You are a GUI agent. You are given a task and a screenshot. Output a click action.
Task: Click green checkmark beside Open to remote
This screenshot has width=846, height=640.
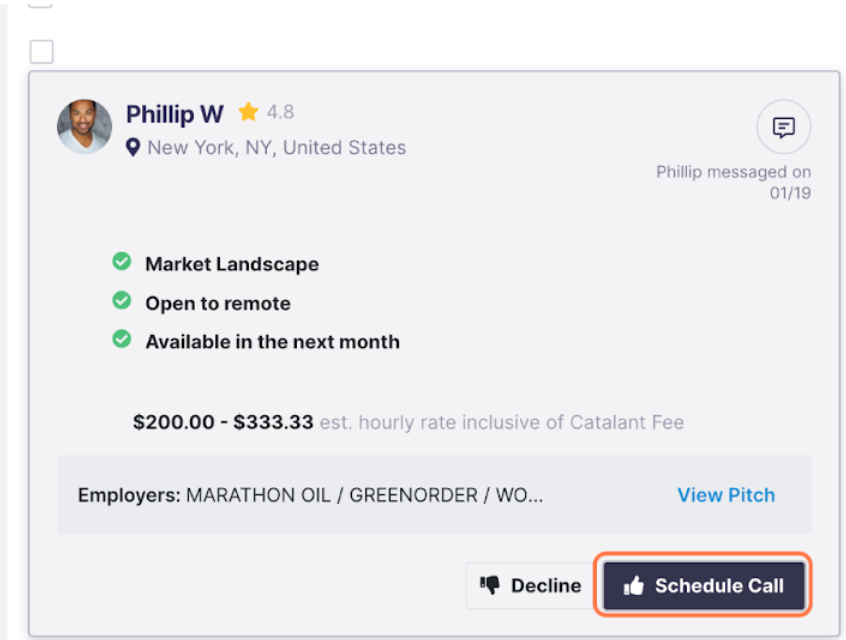[x=121, y=300]
